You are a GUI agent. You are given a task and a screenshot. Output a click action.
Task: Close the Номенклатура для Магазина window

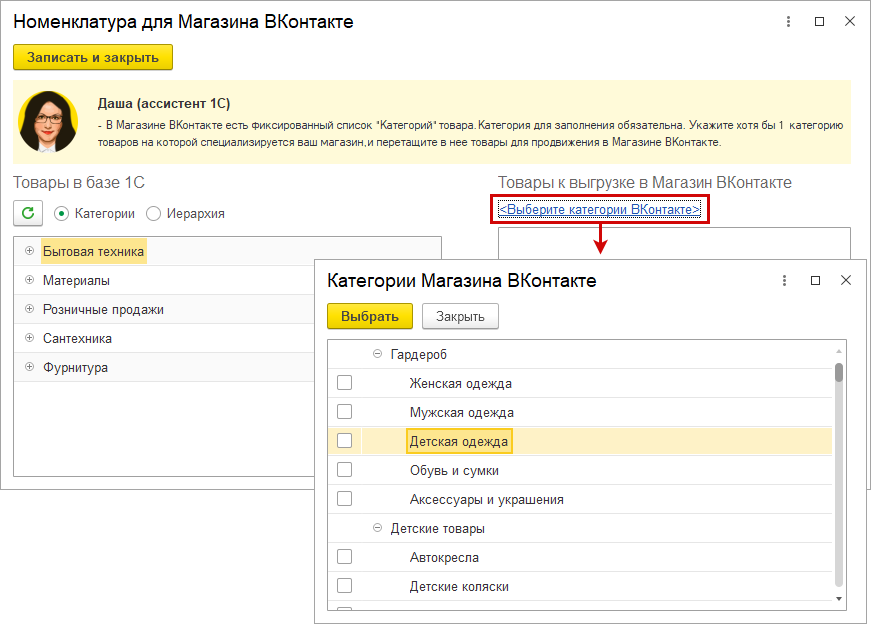coord(850,22)
